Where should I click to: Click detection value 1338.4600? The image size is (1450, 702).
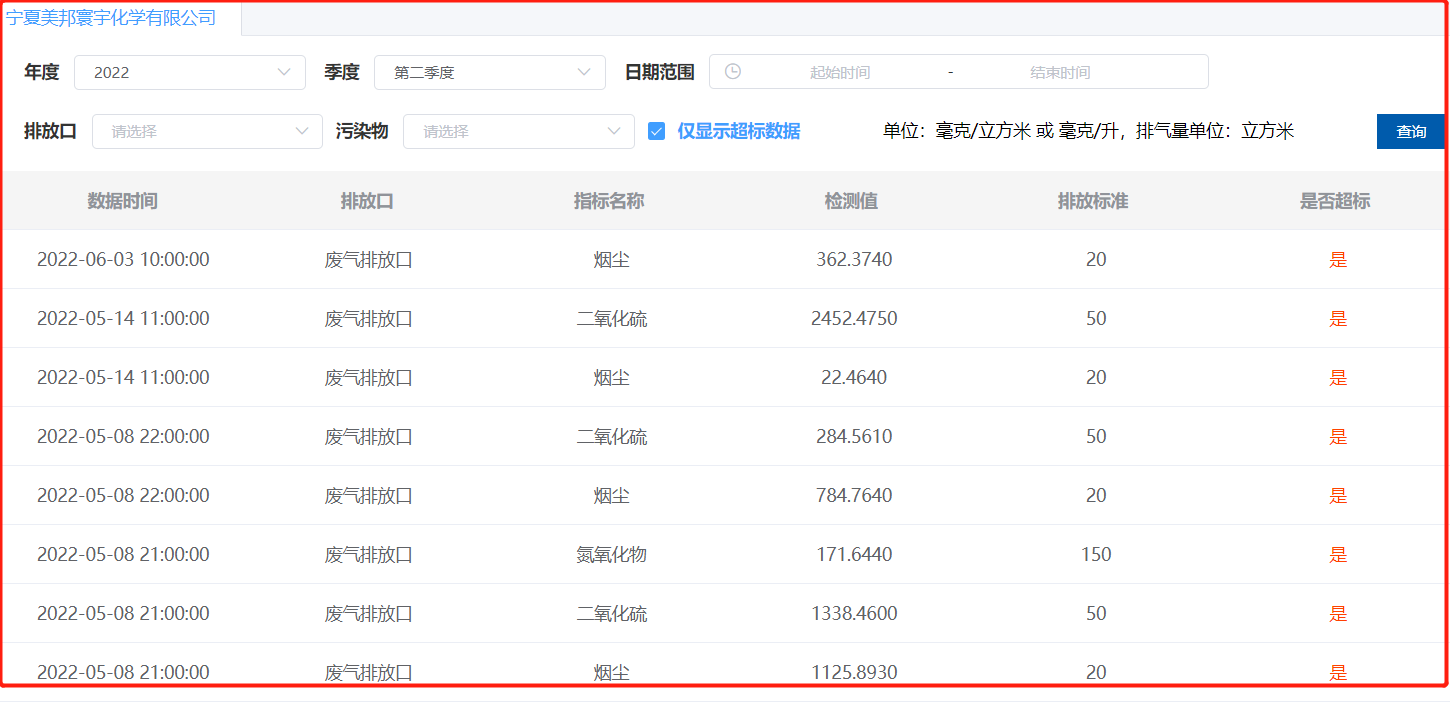pos(854,614)
